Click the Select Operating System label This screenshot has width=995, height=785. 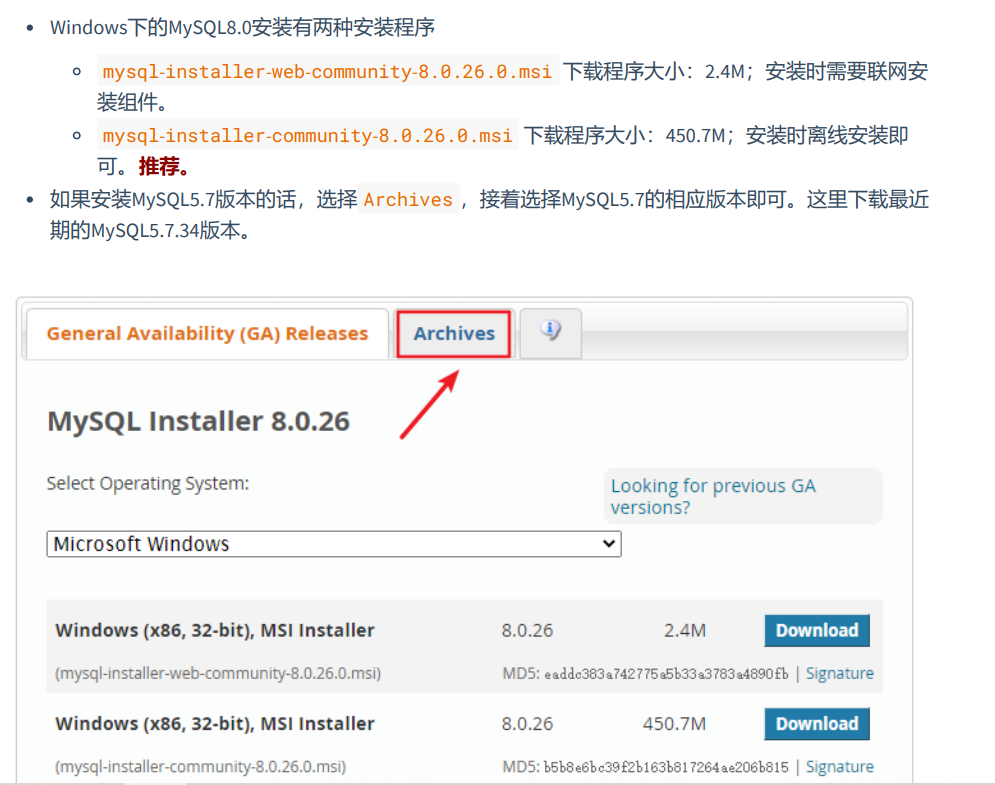[148, 484]
